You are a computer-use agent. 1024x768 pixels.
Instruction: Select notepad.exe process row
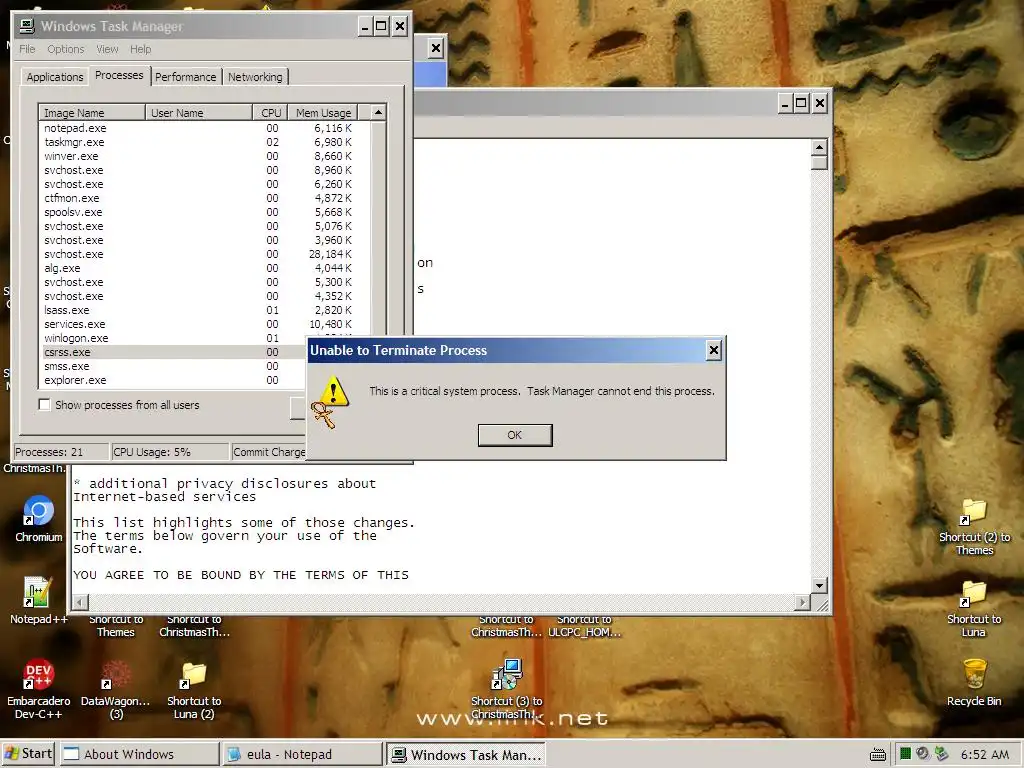[x=204, y=128]
